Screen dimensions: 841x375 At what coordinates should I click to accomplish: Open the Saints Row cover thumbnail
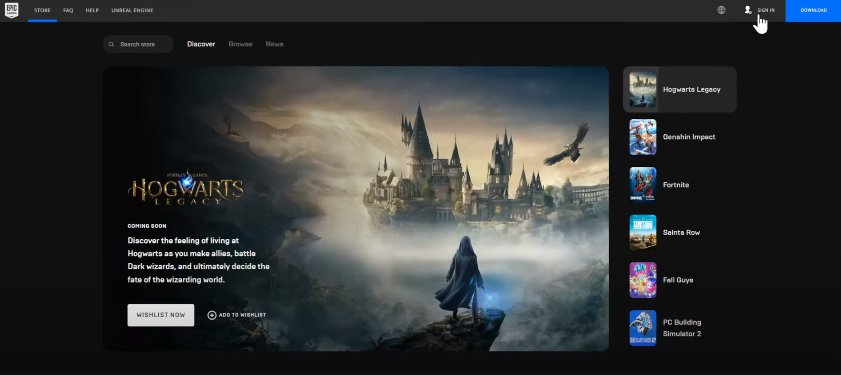(x=643, y=232)
